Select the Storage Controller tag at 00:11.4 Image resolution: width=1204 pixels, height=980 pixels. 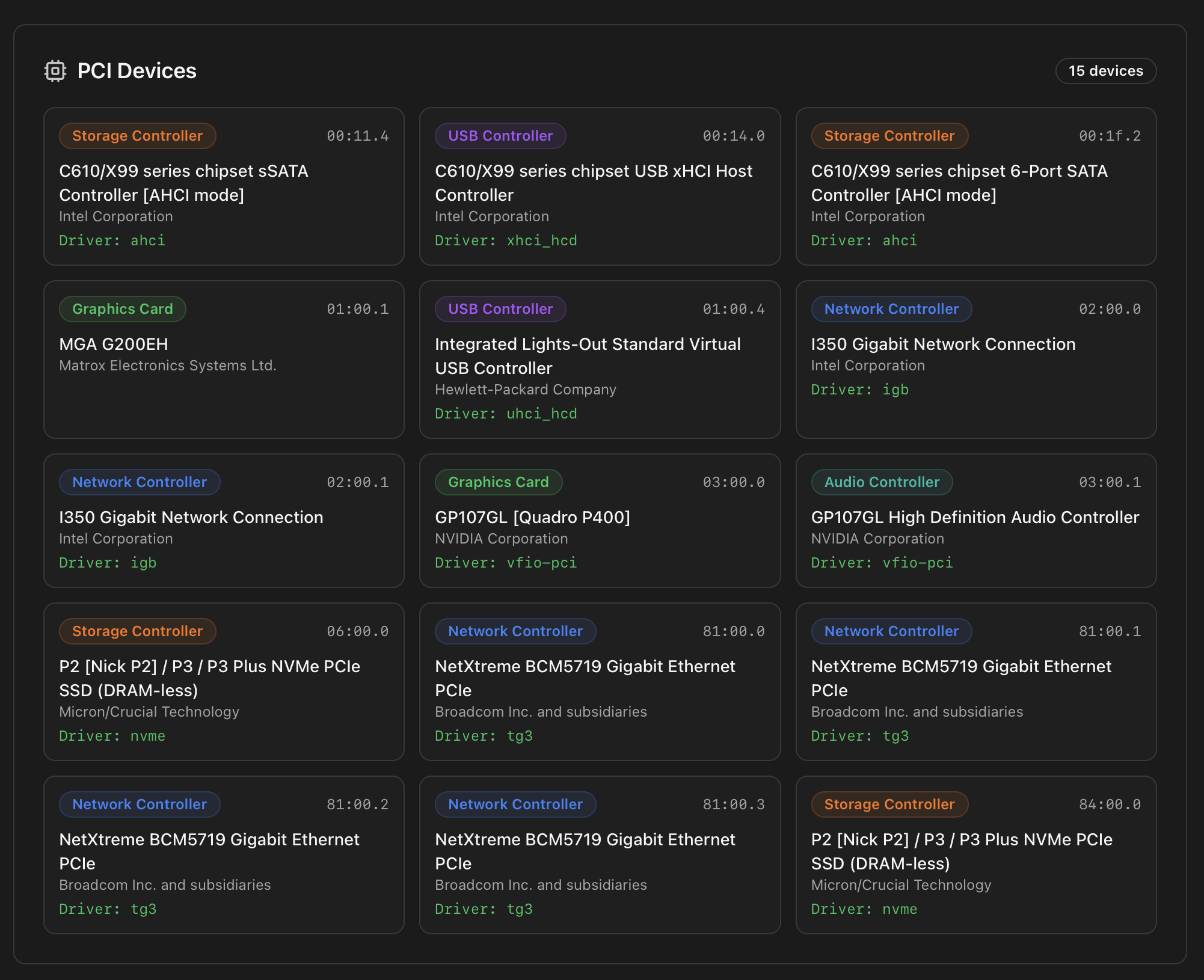pos(138,136)
